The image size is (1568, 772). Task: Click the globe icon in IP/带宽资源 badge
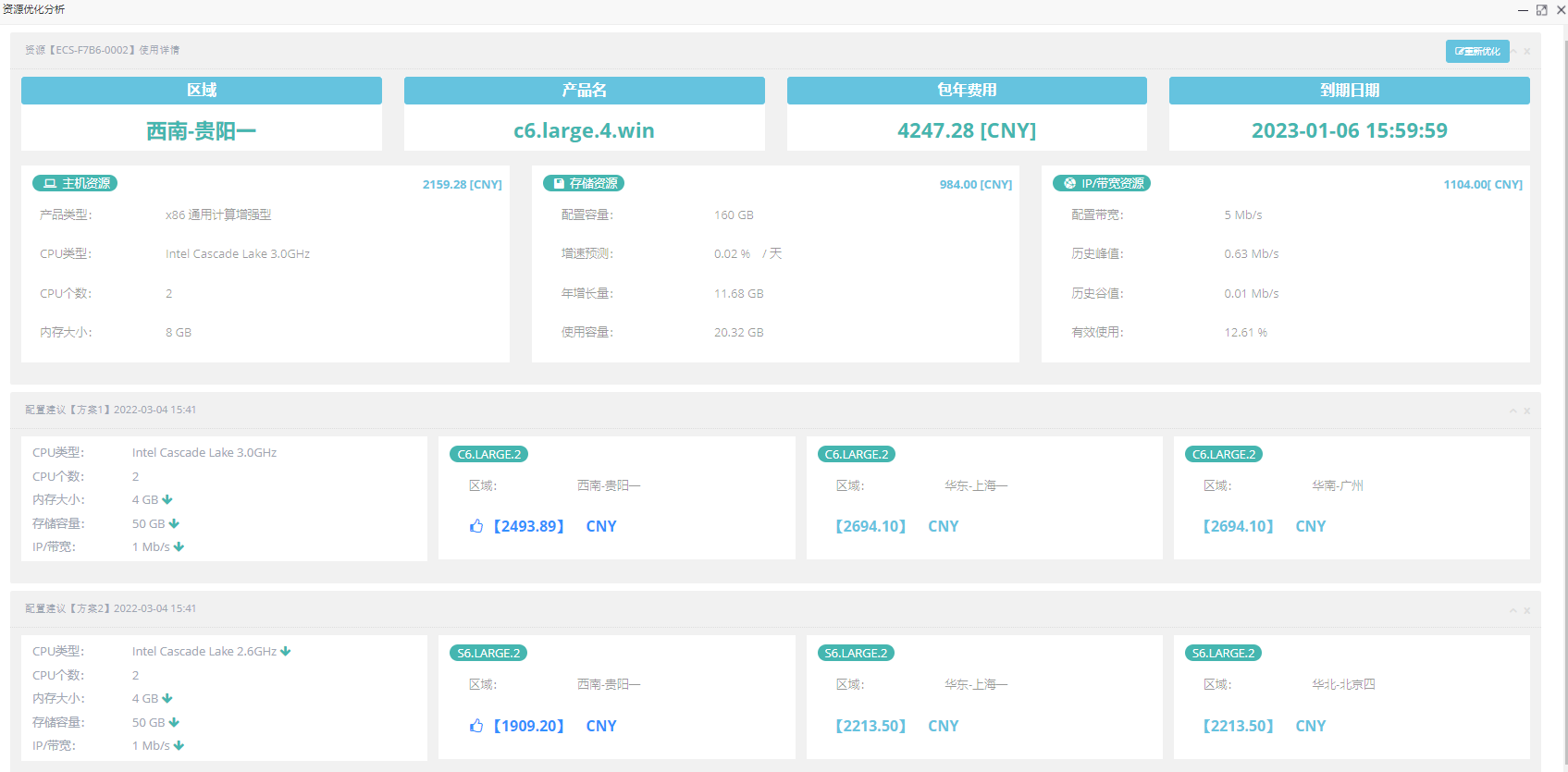coord(1070,184)
